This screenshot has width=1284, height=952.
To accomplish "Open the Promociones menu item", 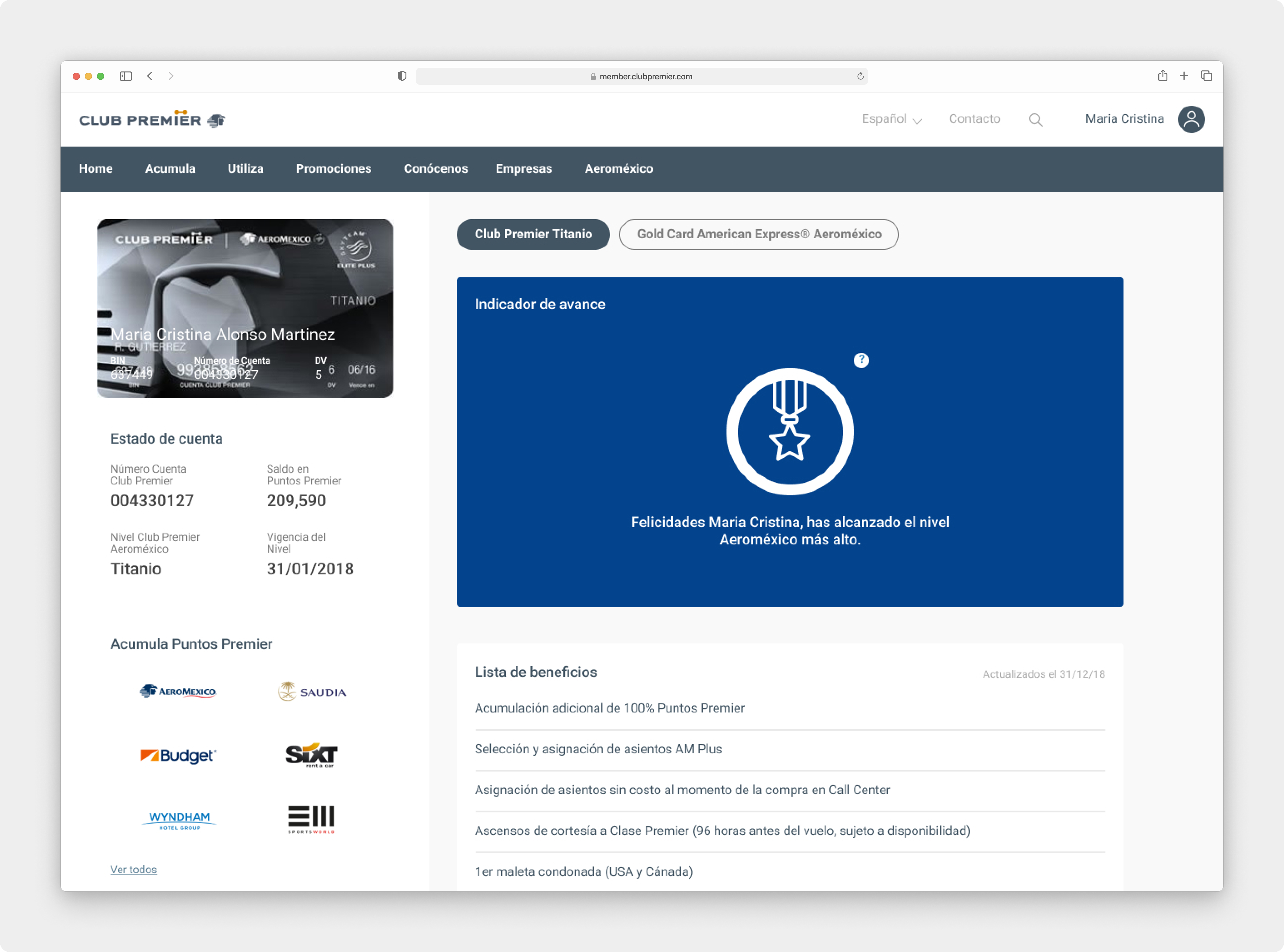I will (x=334, y=169).
